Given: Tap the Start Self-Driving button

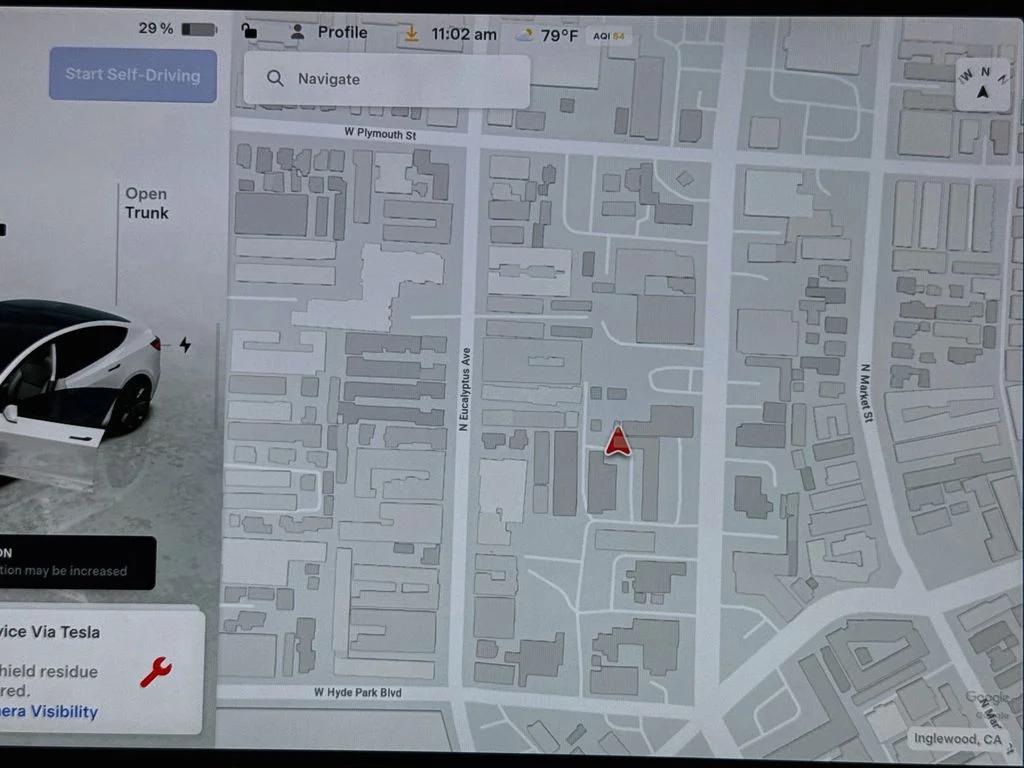Looking at the screenshot, I should [133, 74].
